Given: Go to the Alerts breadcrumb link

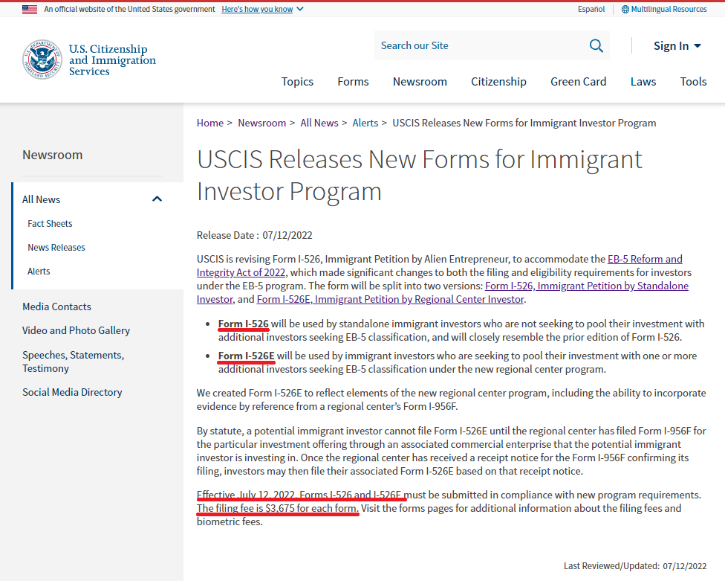Looking at the screenshot, I should coord(365,123).
